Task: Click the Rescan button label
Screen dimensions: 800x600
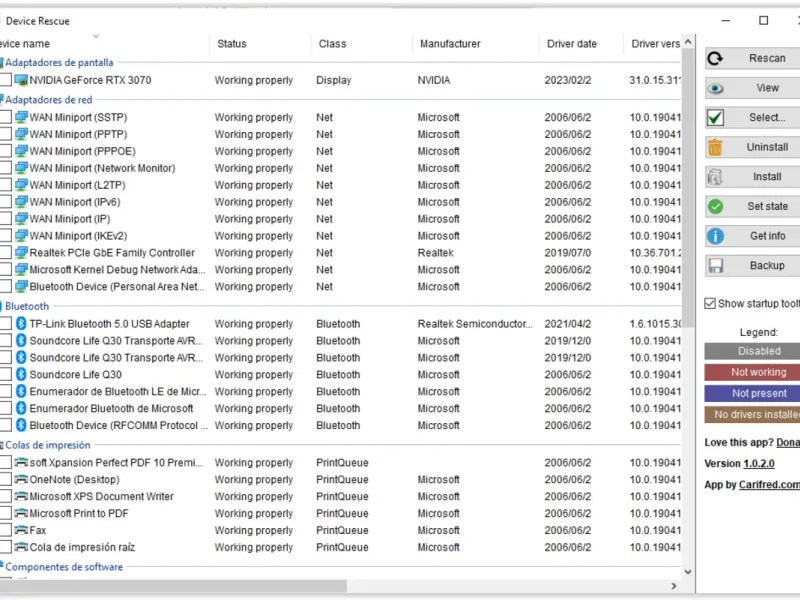Action: tap(767, 58)
